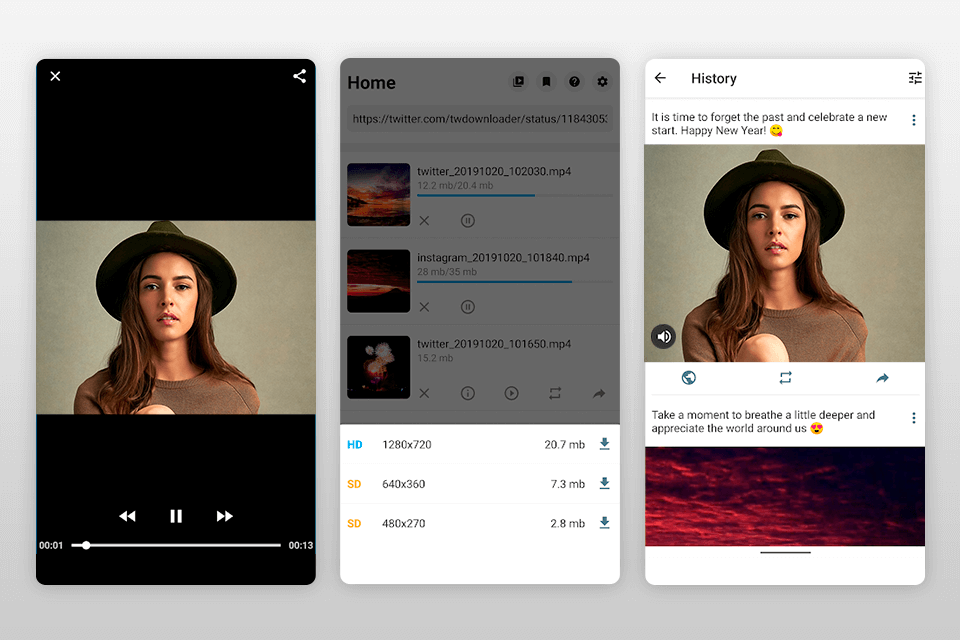This screenshot has height=640, width=960.
Task: Share the twitter_20191020_101650.mp4 file
Action: click(599, 393)
